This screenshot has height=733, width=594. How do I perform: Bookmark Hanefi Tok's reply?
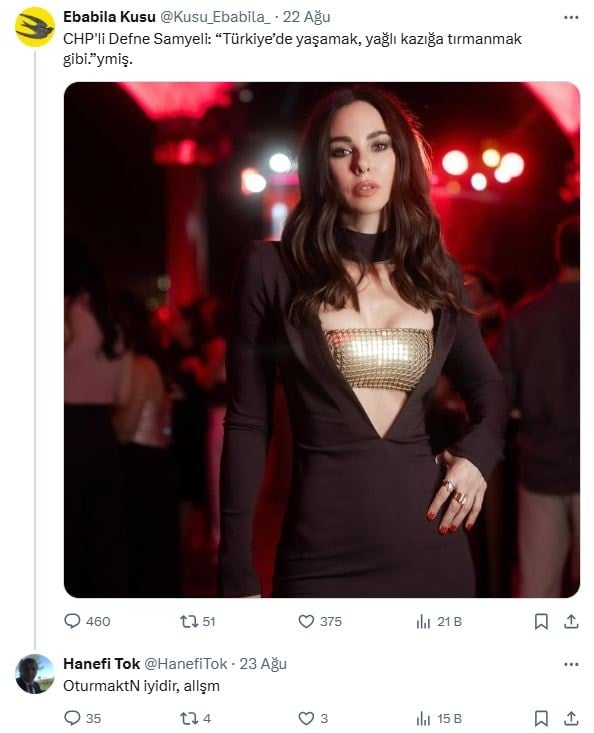pyautogui.click(x=541, y=718)
